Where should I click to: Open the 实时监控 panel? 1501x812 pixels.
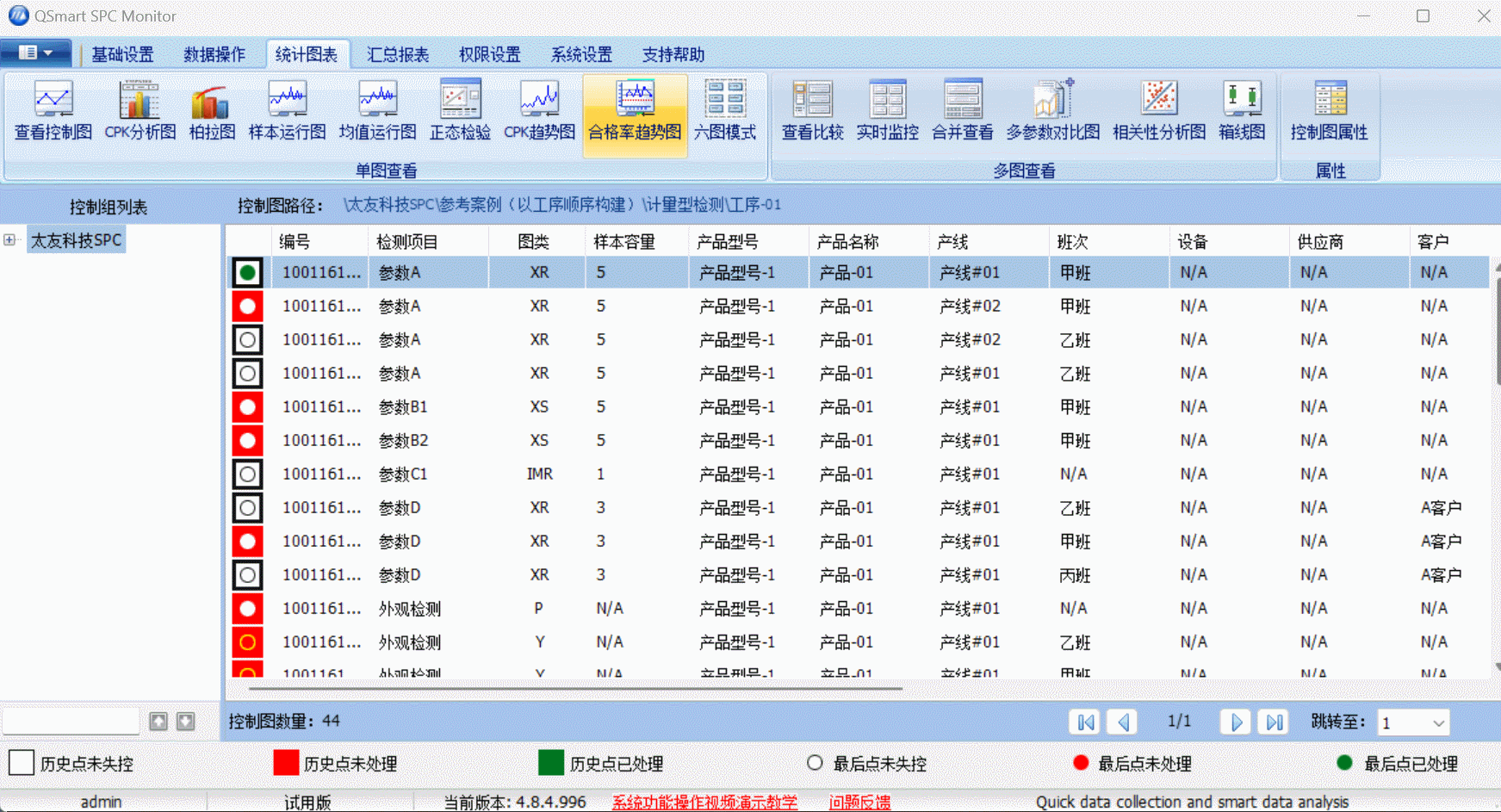click(886, 110)
